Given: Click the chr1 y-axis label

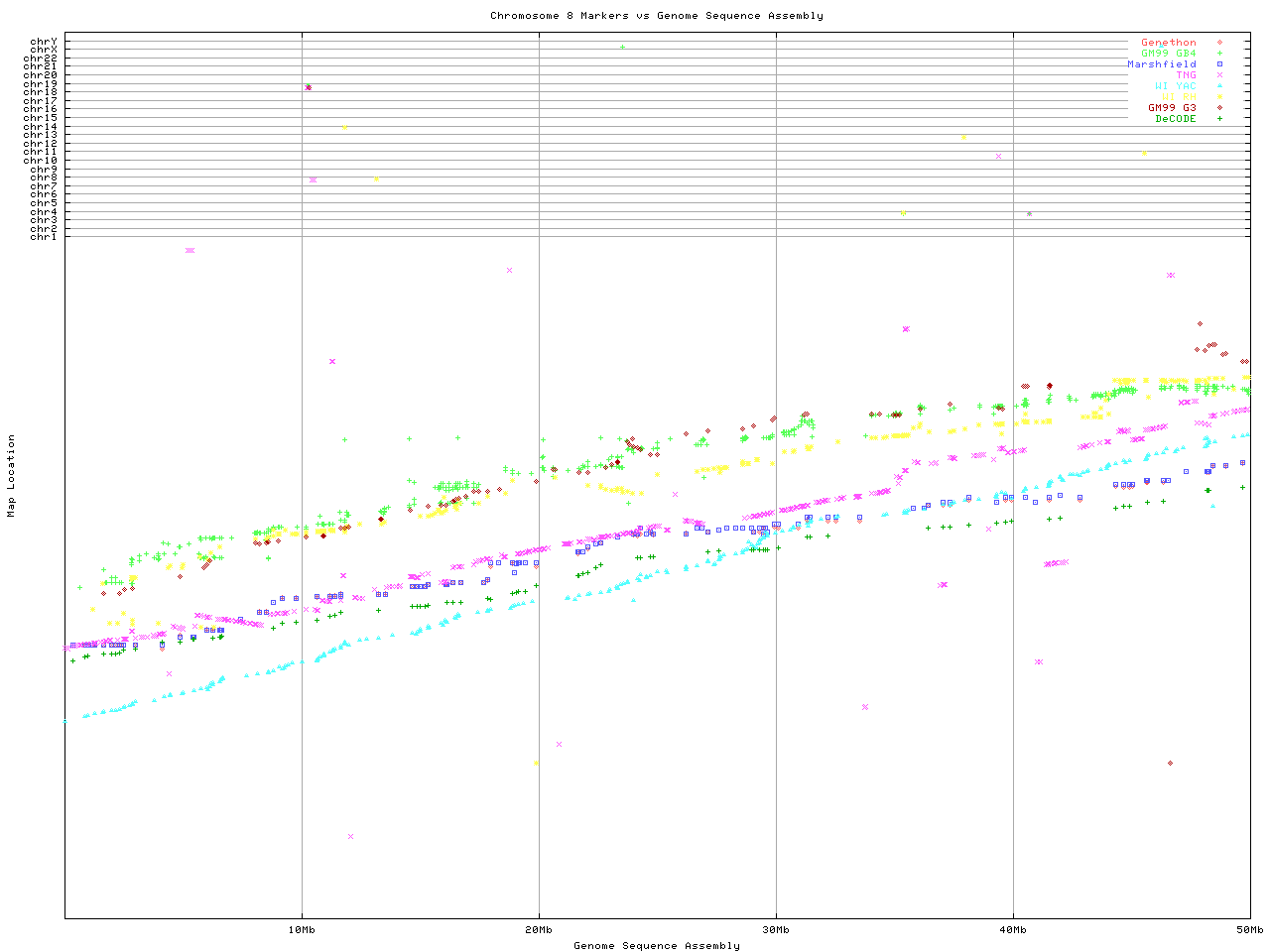Looking at the screenshot, I should (43, 237).
